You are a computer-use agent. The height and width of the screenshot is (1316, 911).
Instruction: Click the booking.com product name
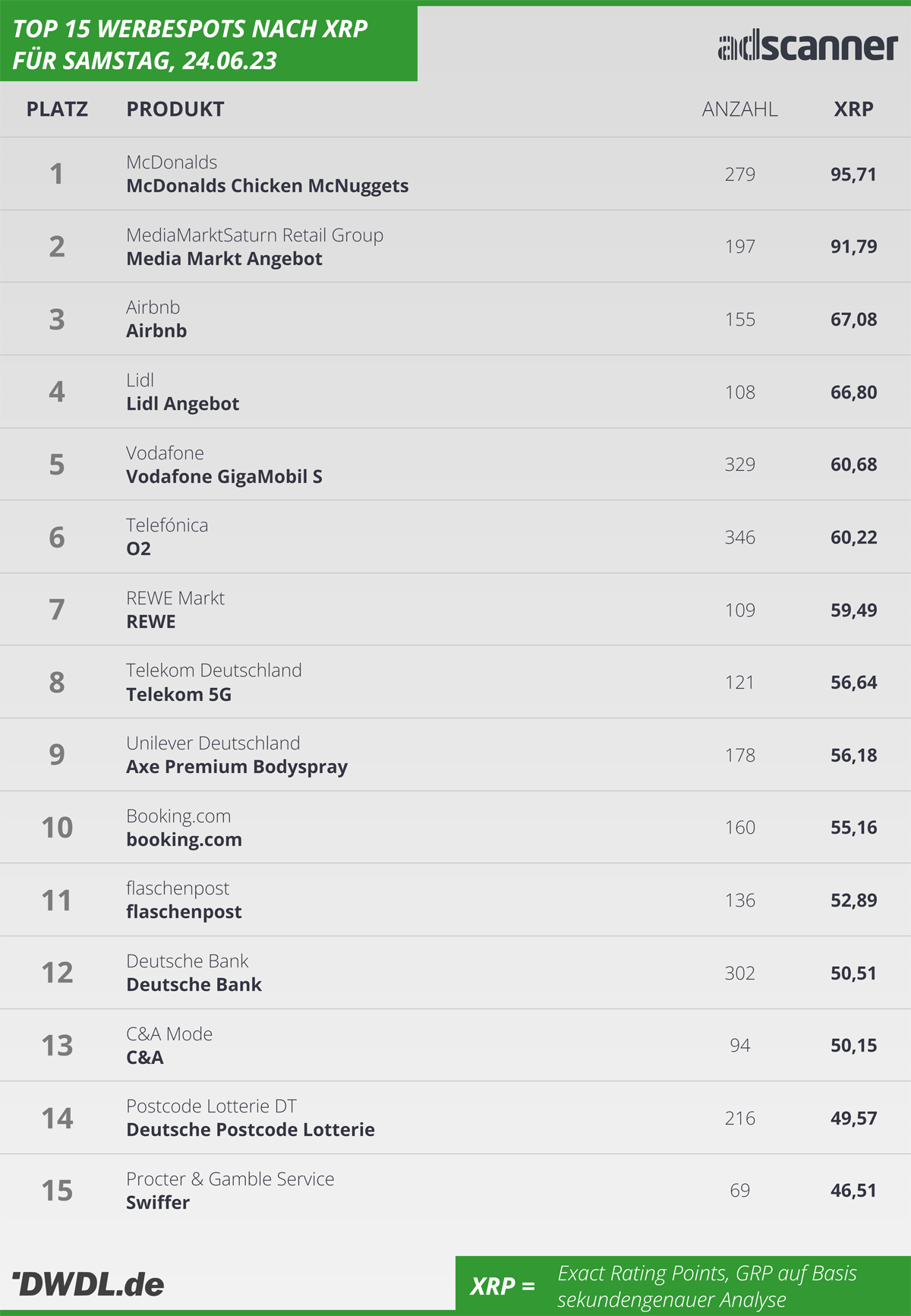(x=184, y=840)
